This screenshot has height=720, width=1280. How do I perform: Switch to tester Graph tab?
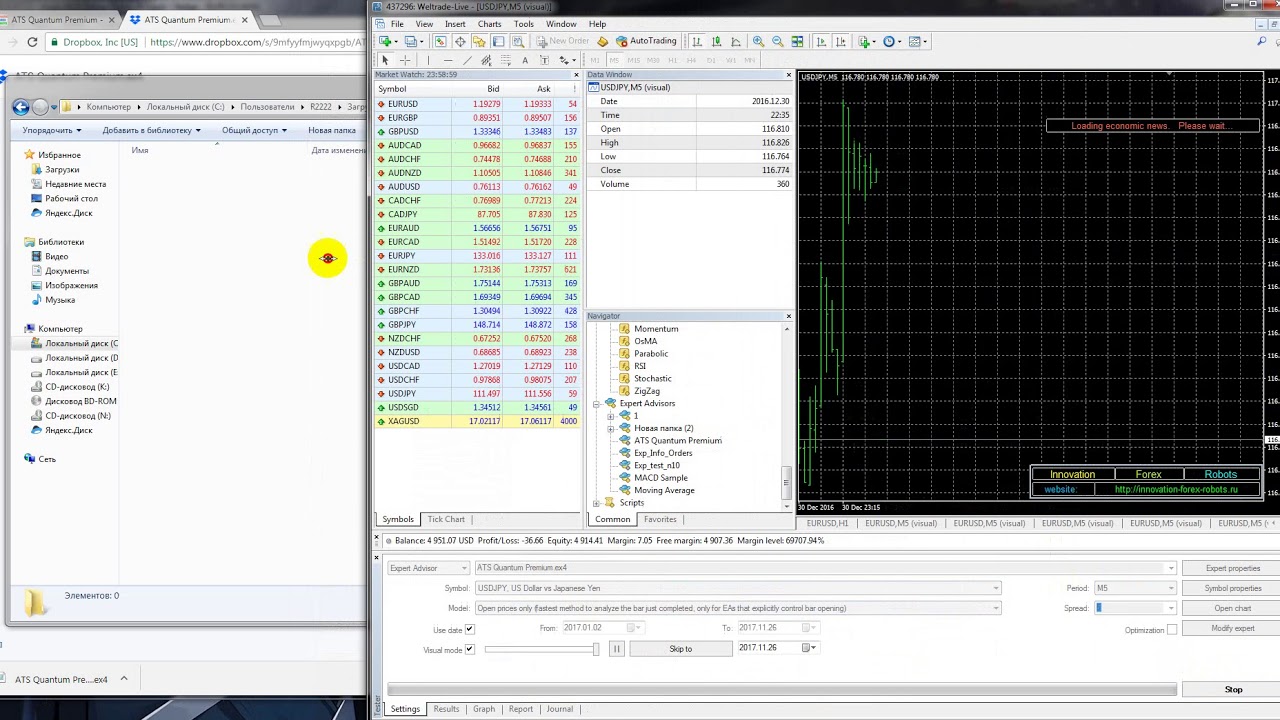click(x=484, y=709)
